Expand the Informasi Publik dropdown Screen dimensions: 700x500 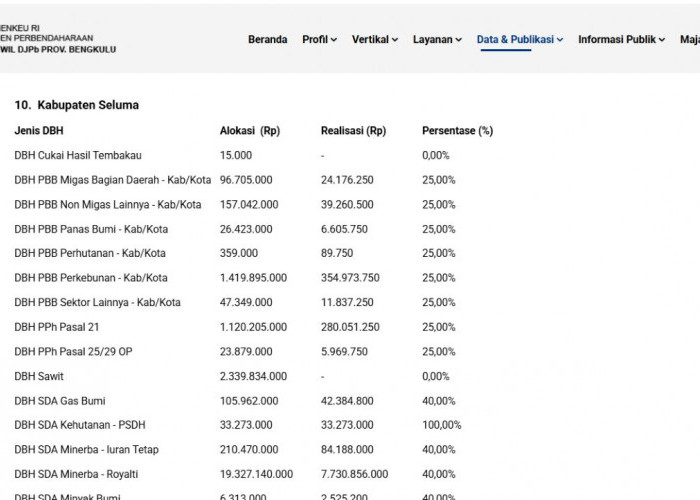[621, 39]
